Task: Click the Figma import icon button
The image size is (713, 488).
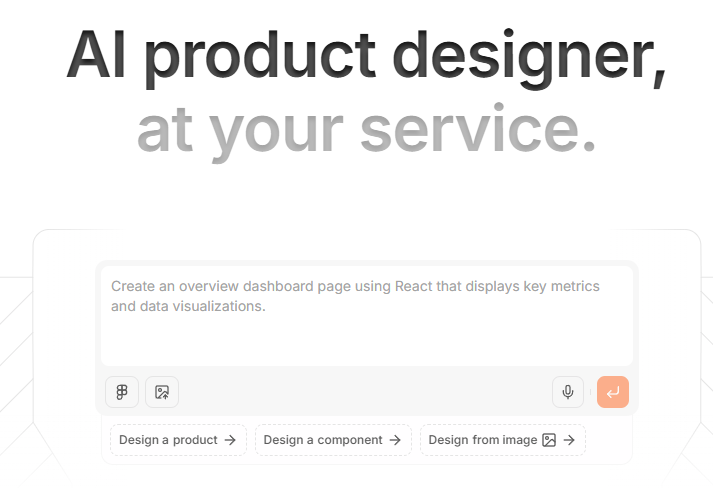Action: point(122,392)
